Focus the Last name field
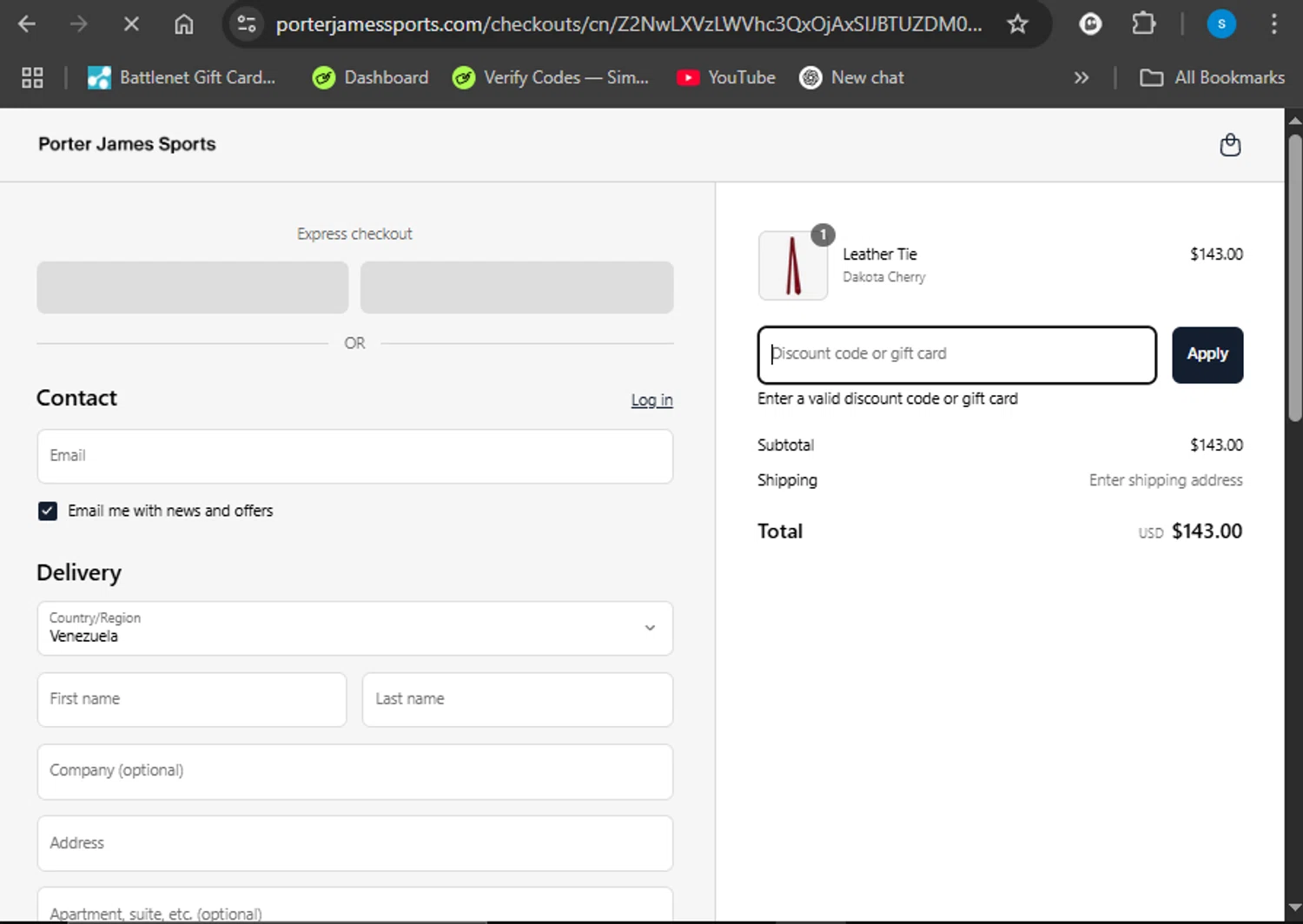 pos(518,699)
